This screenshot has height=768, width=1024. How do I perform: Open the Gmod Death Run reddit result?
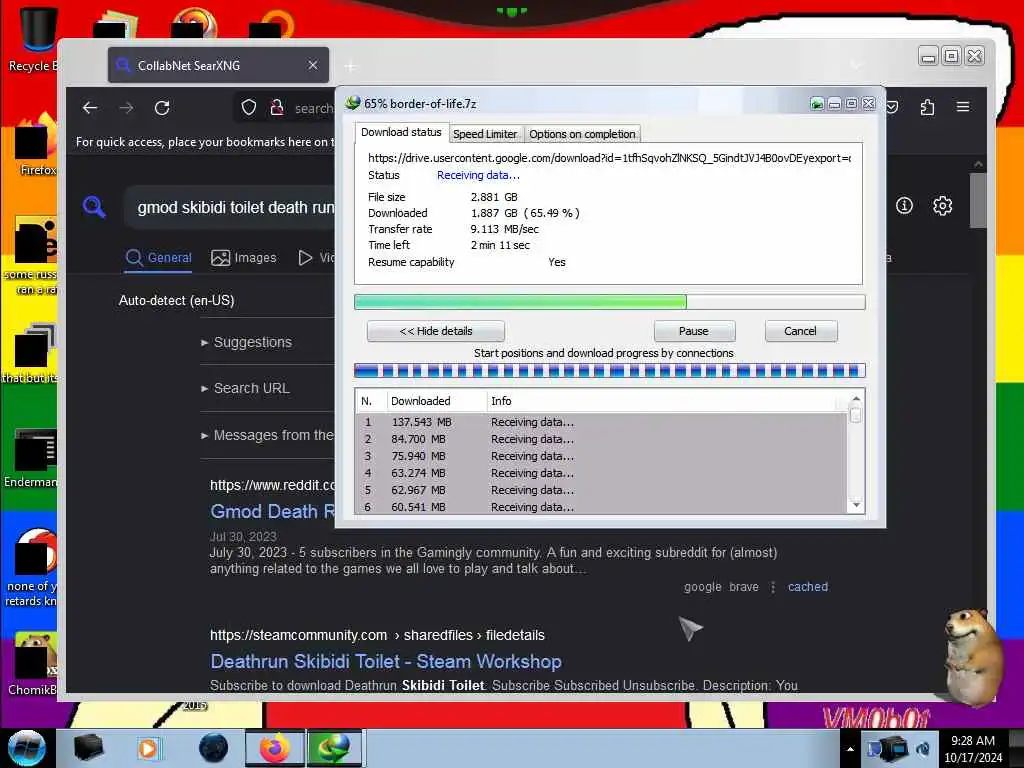[272, 511]
